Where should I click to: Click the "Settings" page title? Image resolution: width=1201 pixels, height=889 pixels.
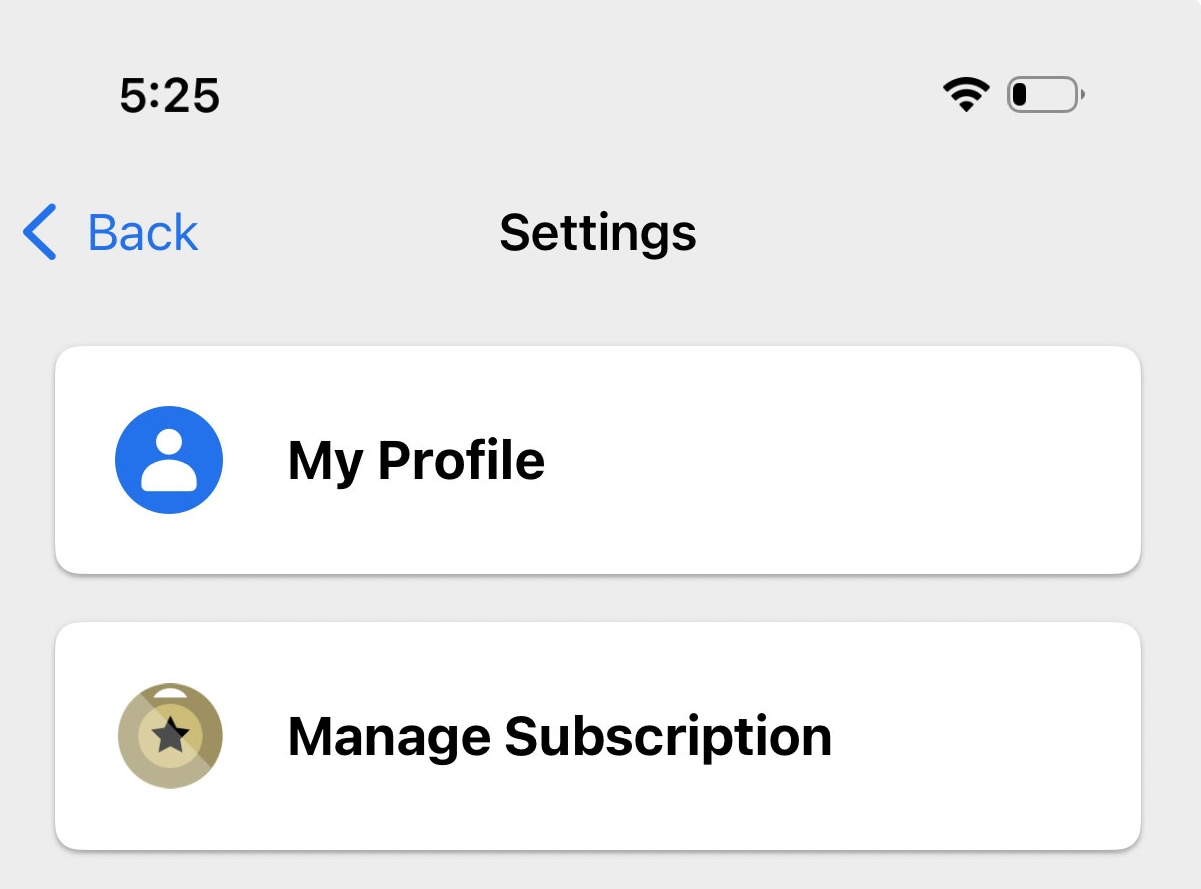597,233
